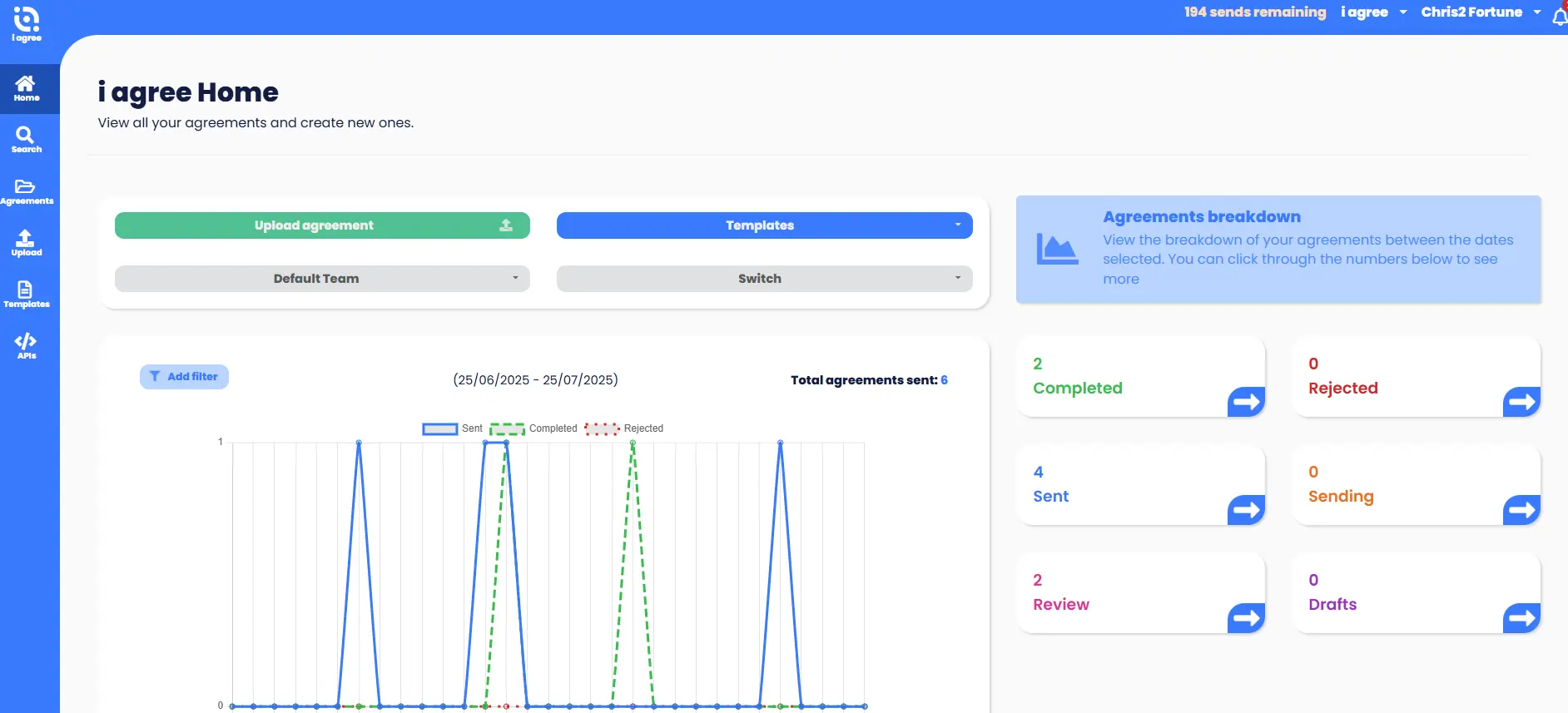Open APIs in the sidebar
The image size is (1568, 713).
(x=26, y=346)
